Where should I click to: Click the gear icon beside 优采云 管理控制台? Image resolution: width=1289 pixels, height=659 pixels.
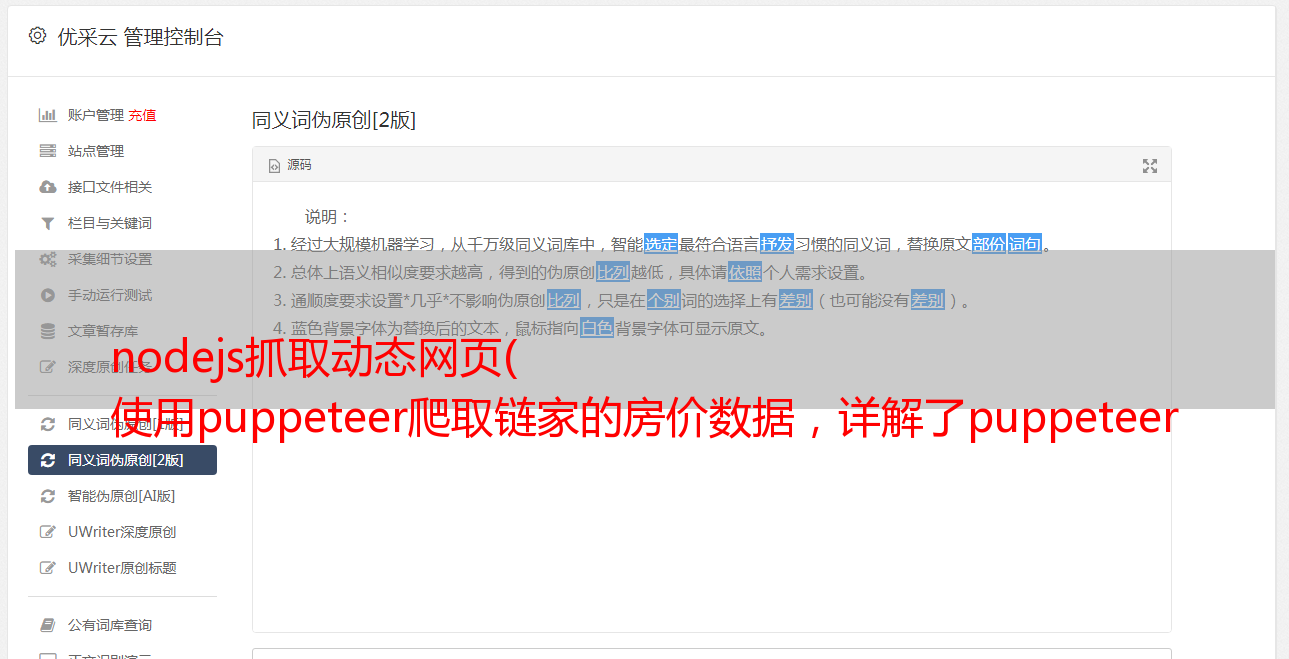point(37,36)
